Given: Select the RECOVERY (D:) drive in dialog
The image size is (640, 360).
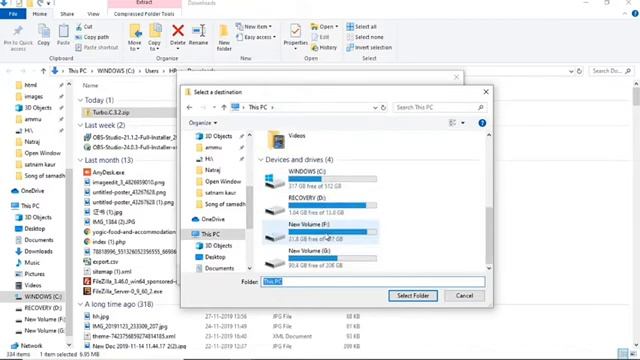Looking at the screenshot, I should point(320,205).
